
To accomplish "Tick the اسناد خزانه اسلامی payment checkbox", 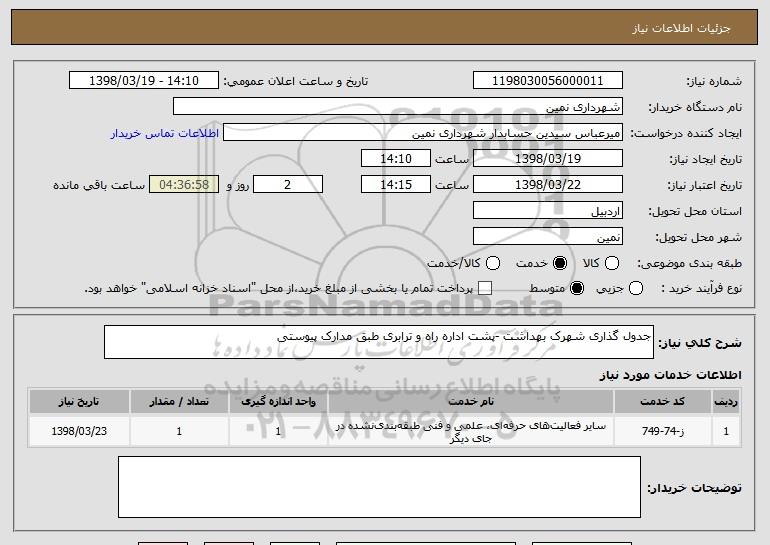I will [x=485, y=288].
